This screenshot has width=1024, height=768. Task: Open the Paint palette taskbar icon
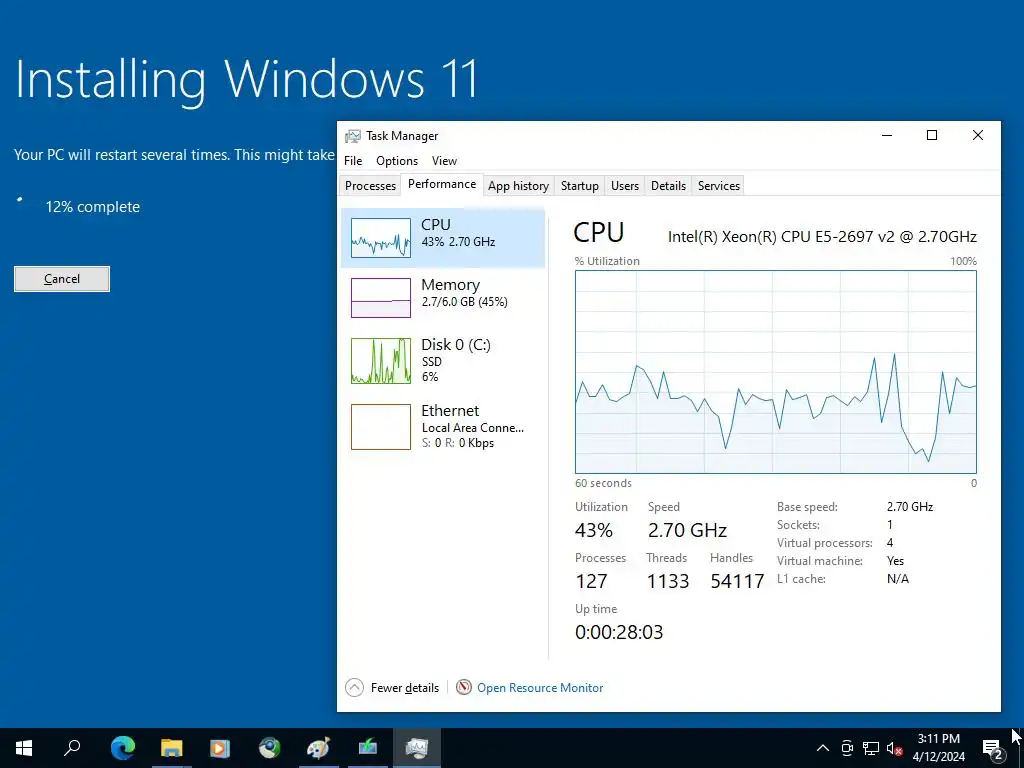pos(319,748)
